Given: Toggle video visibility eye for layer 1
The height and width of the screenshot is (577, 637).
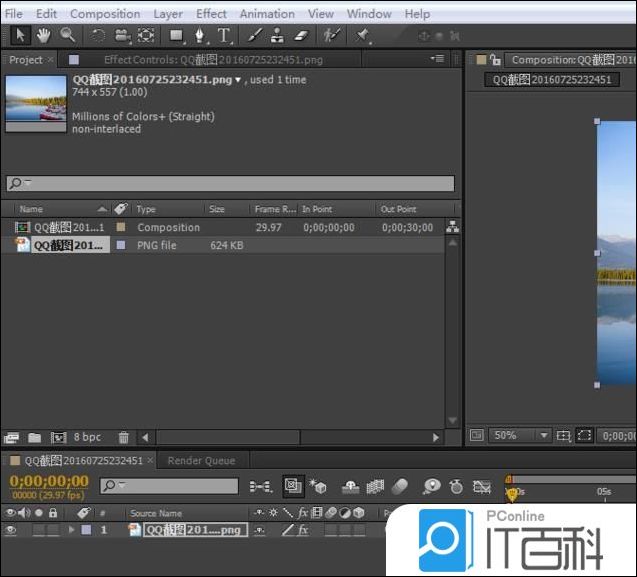Looking at the screenshot, I should click(11, 530).
